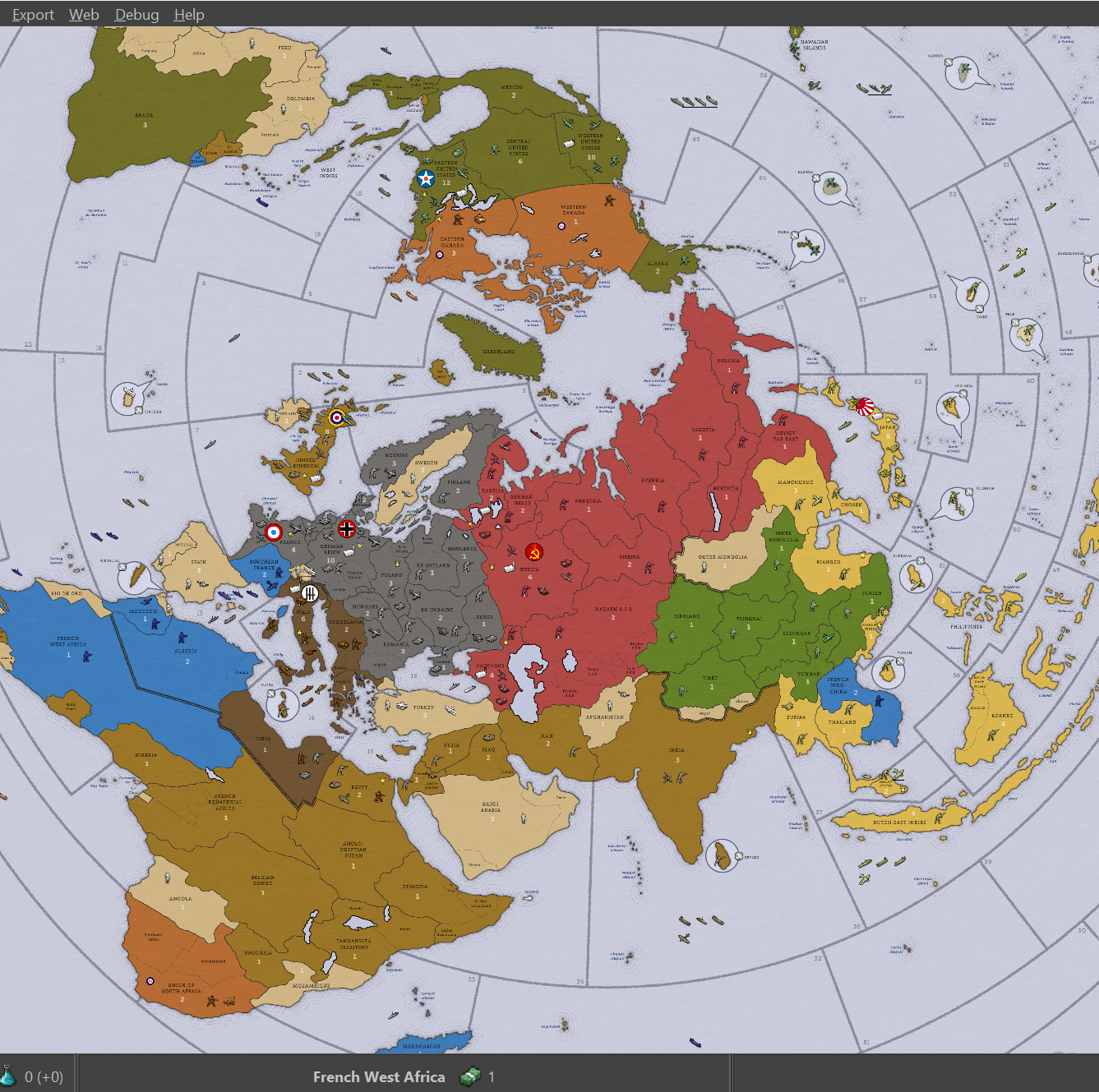Select the Madagascar territory
This screenshot has height=1092, width=1099.
(421, 1047)
